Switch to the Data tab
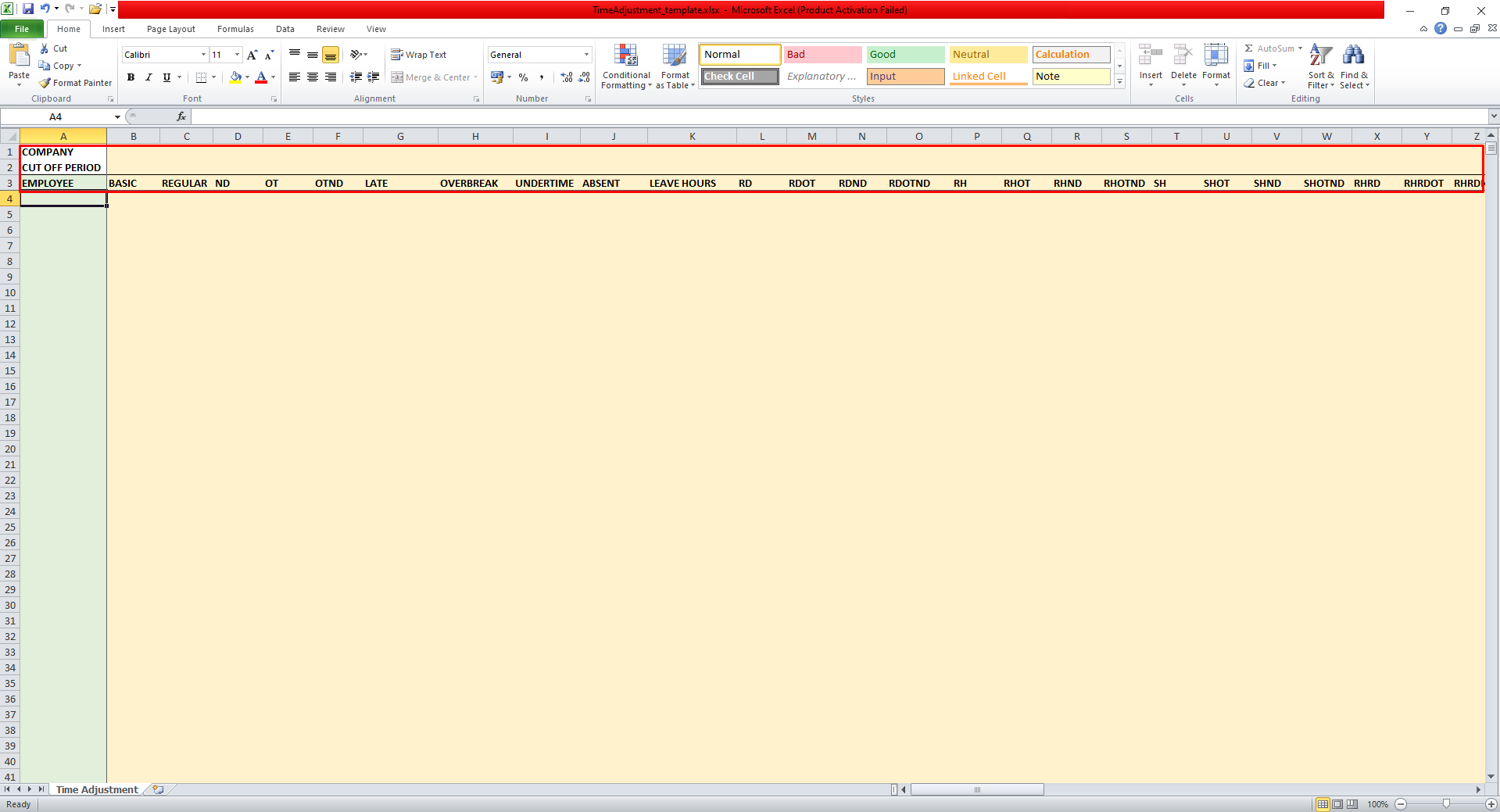The width and height of the screenshot is (1500, 812). (x=285, y=29)
